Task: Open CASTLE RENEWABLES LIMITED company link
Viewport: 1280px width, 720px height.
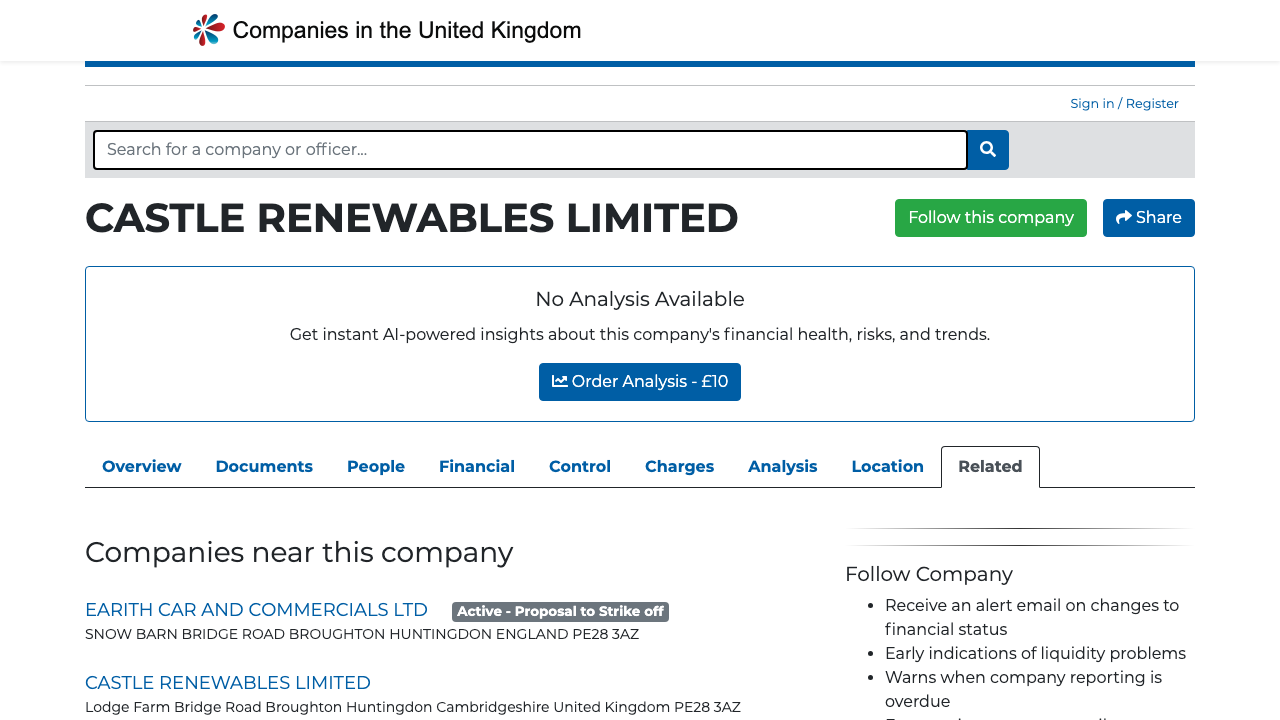Action: click(228, 682)
